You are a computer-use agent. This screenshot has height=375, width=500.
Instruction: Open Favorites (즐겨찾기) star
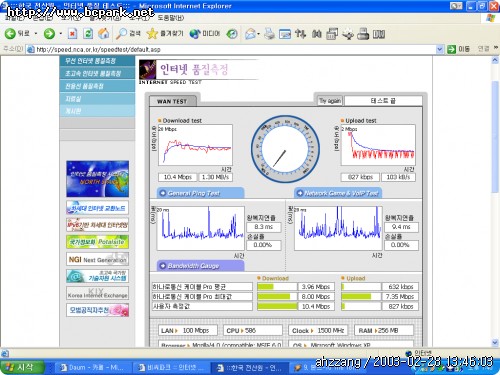165,33
